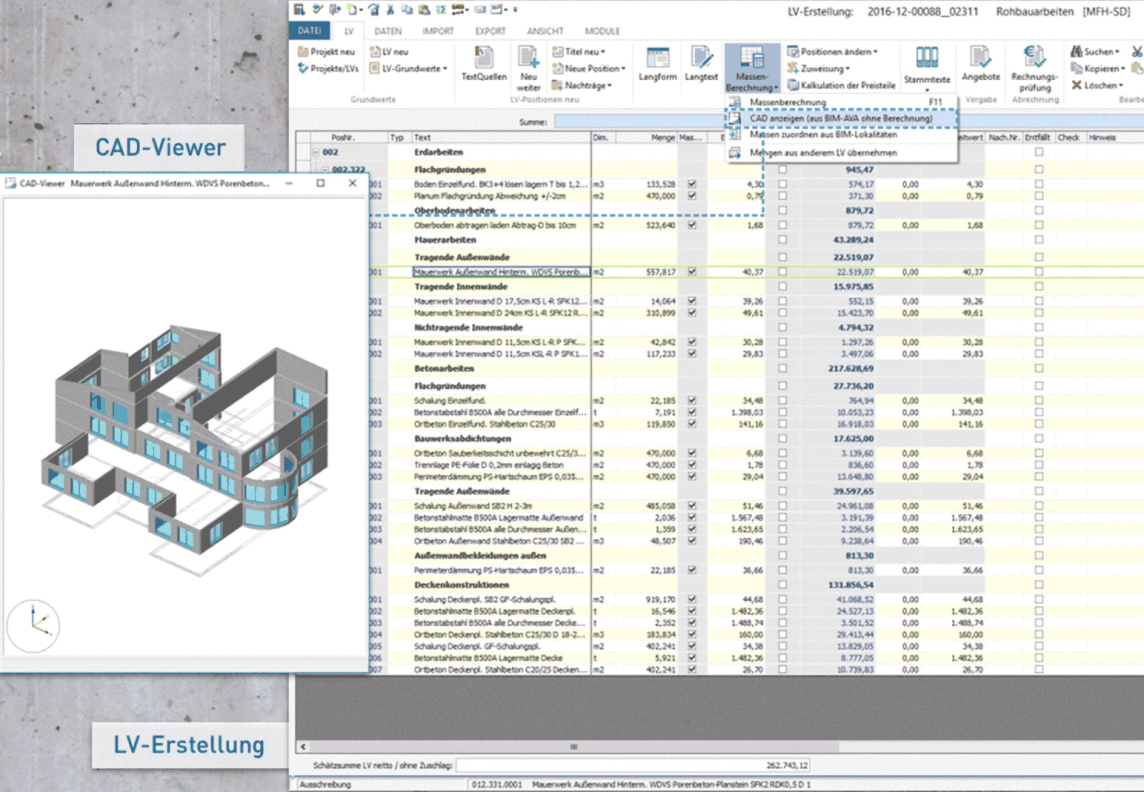This screenshot has height=792, width=1144.
Task: Click the green check-mark icon in quick access toolbar
Action: pos(317,9)
